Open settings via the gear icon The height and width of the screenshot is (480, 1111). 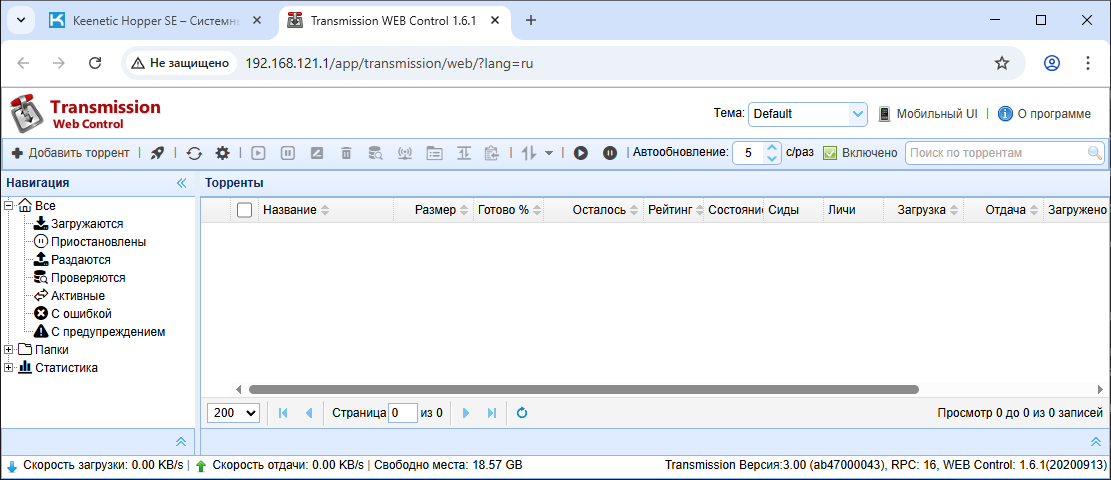pyautogui.click(x=222, y=153)
